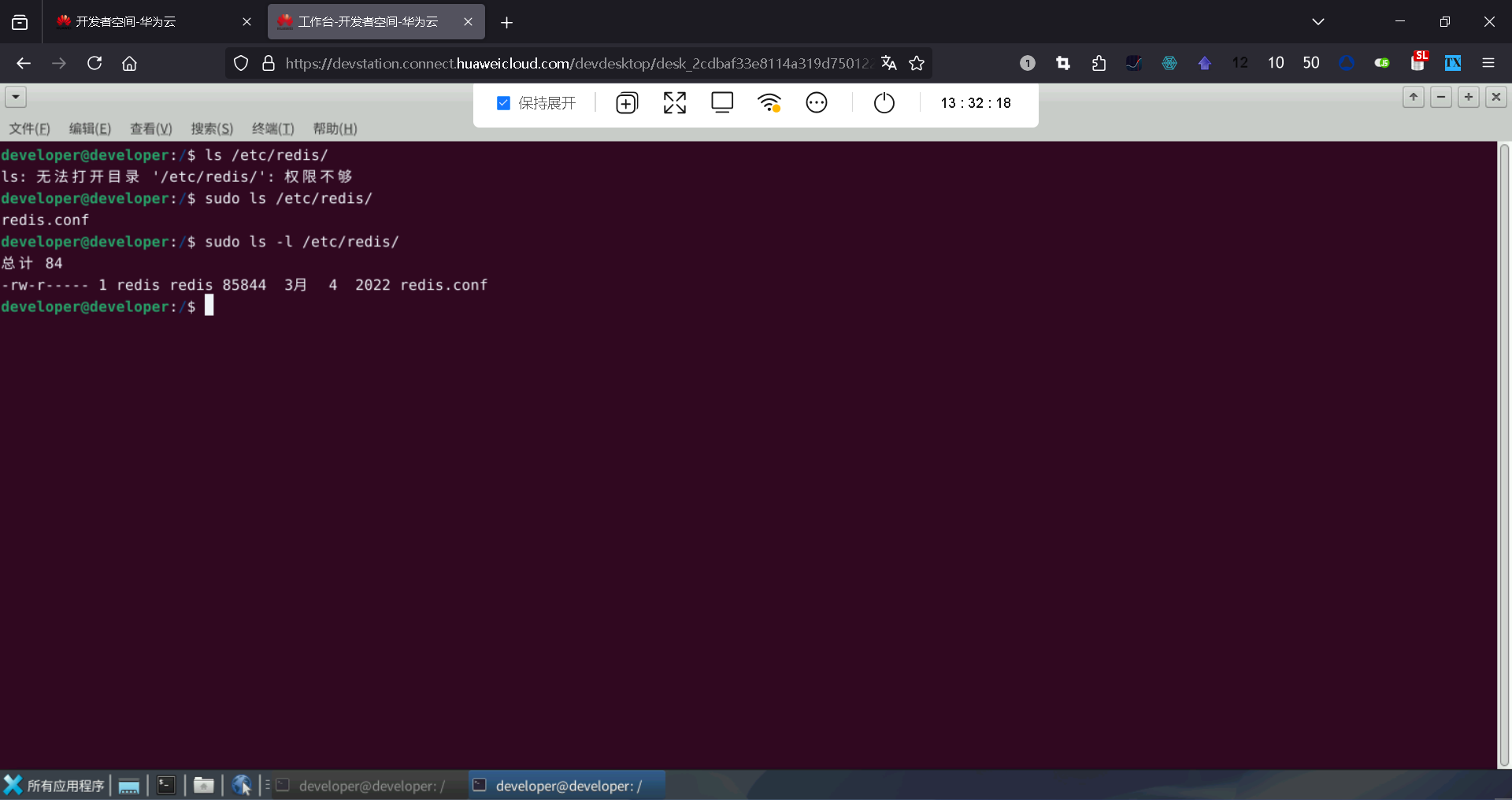This screenshot has height=803, width=1512.
Task: Click the site security padlock icon
Action: (269, 63)
